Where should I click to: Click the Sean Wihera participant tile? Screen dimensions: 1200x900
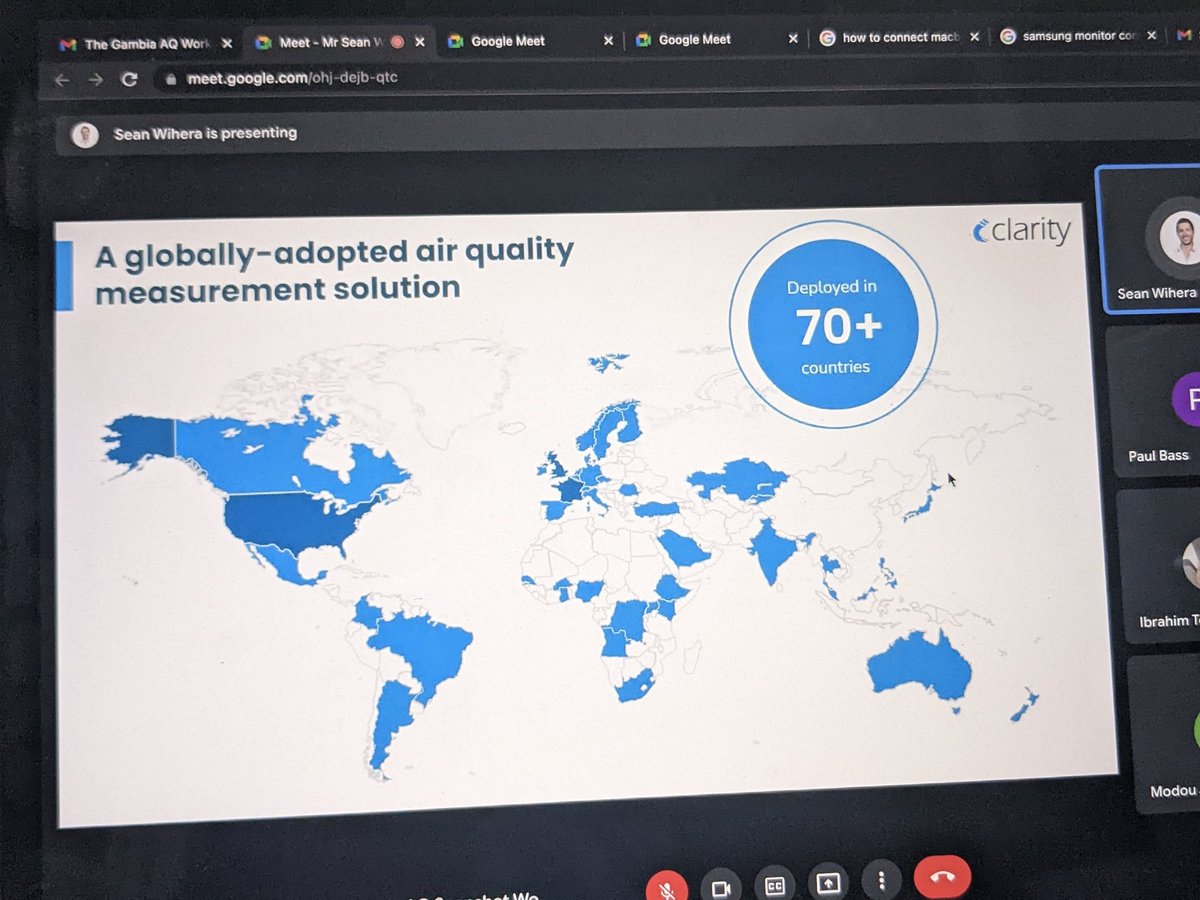tap(1148, 240)
